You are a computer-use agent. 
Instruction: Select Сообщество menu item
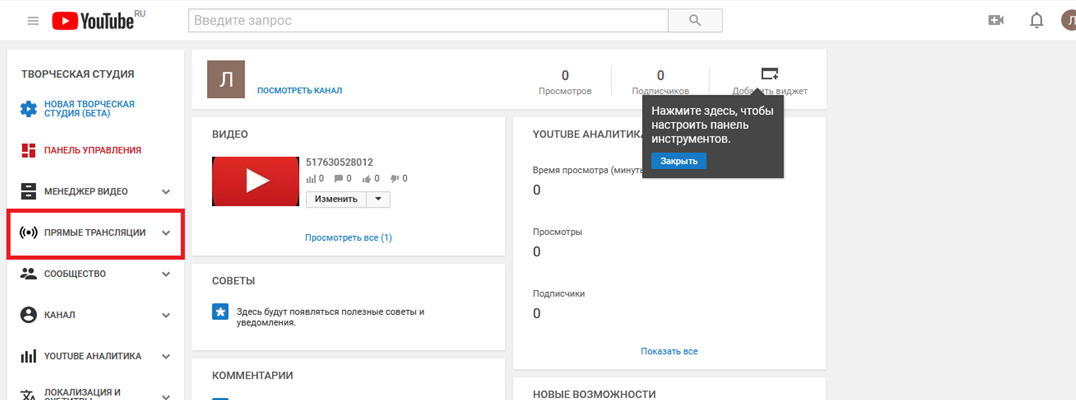(75, 274)
